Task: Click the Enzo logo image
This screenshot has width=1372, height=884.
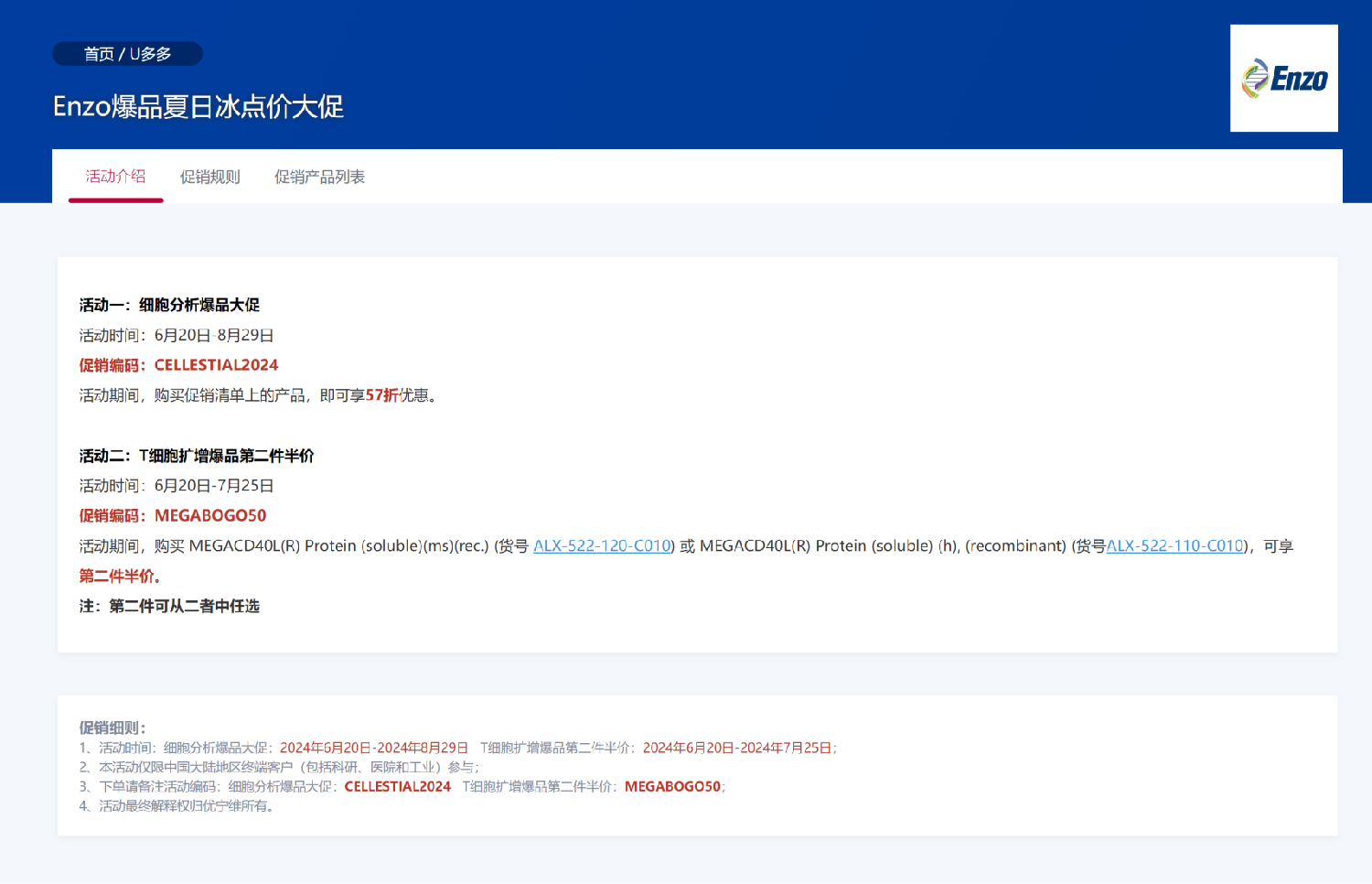Action: point(1283,78)
